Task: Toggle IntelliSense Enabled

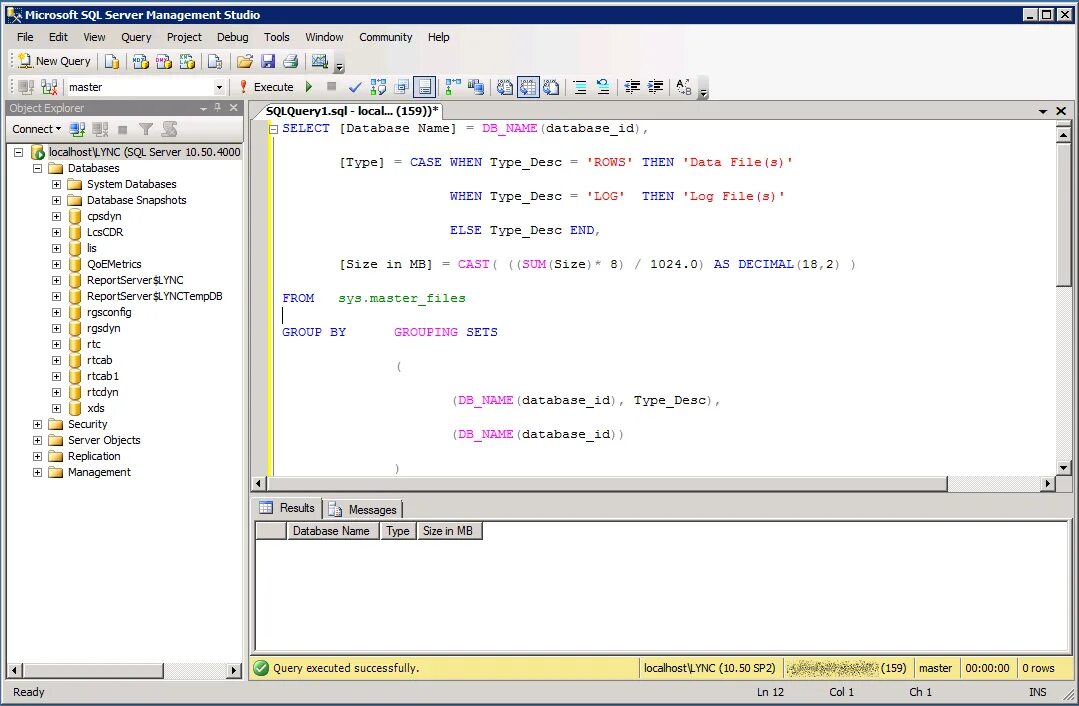Action: pyautogui.click(x=425, y=87)
